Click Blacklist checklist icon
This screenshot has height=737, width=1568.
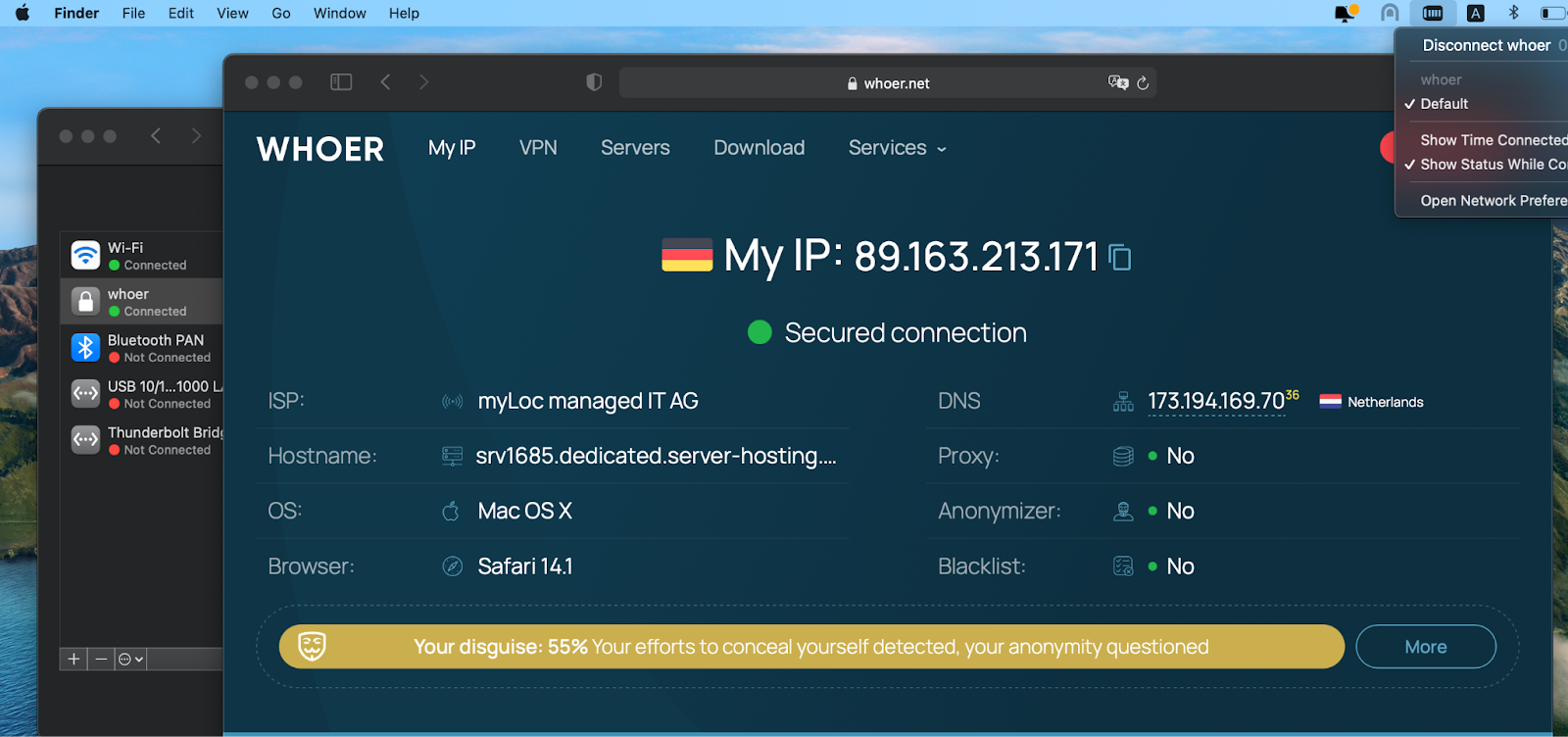[x=1123, y=566]
